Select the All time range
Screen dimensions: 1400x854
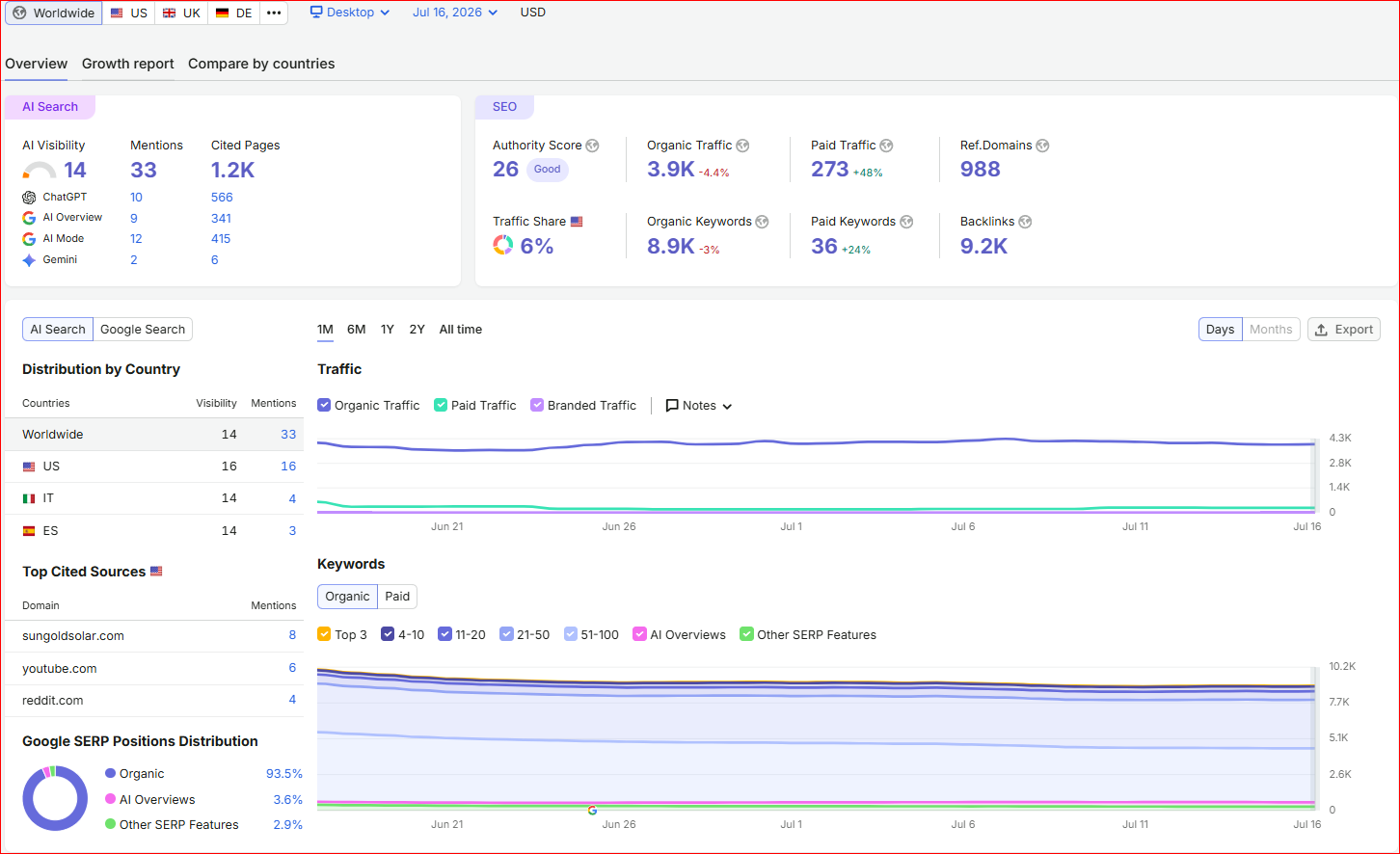click(461, 330)
